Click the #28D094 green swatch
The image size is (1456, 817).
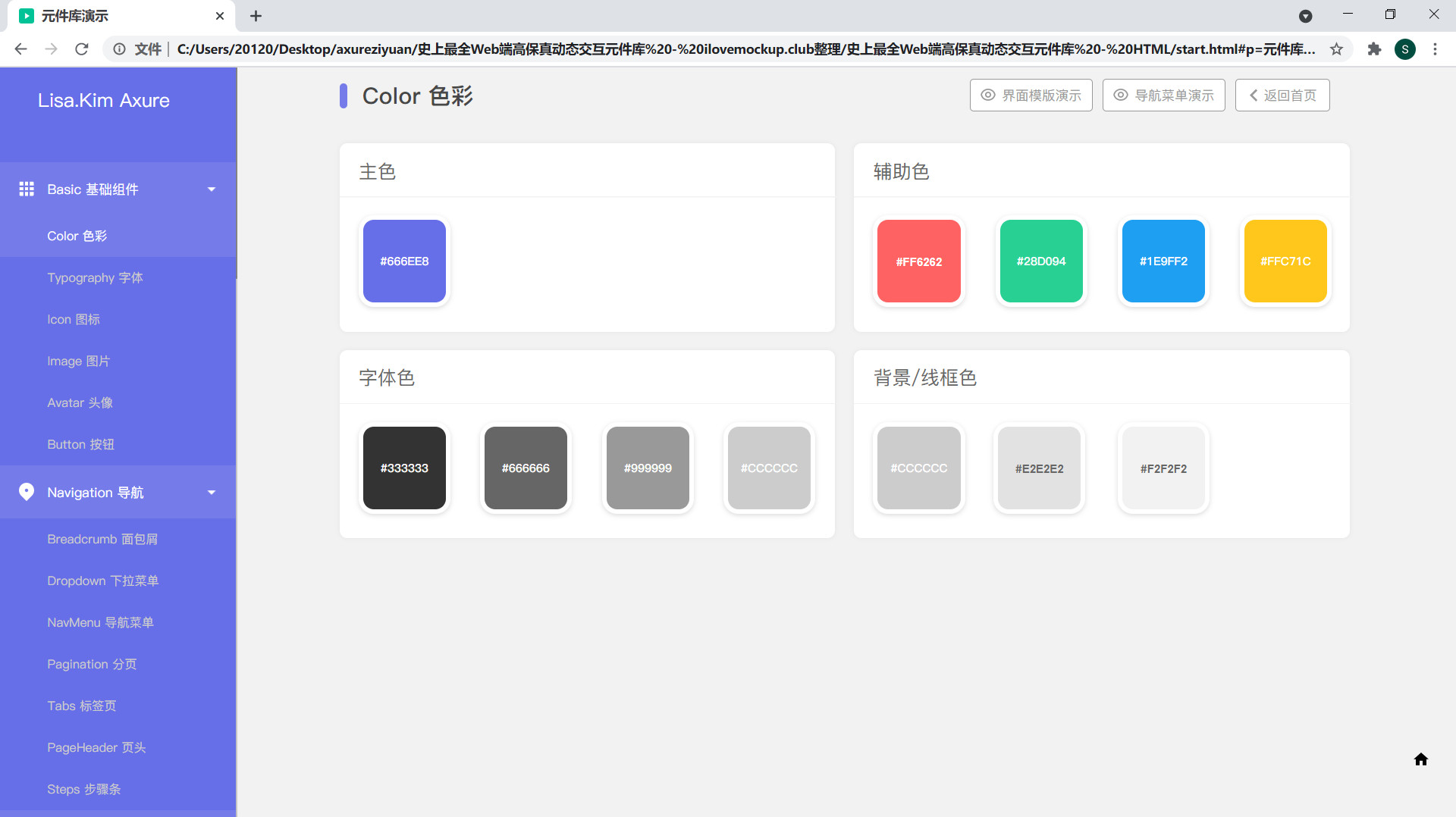[1041, 261]
